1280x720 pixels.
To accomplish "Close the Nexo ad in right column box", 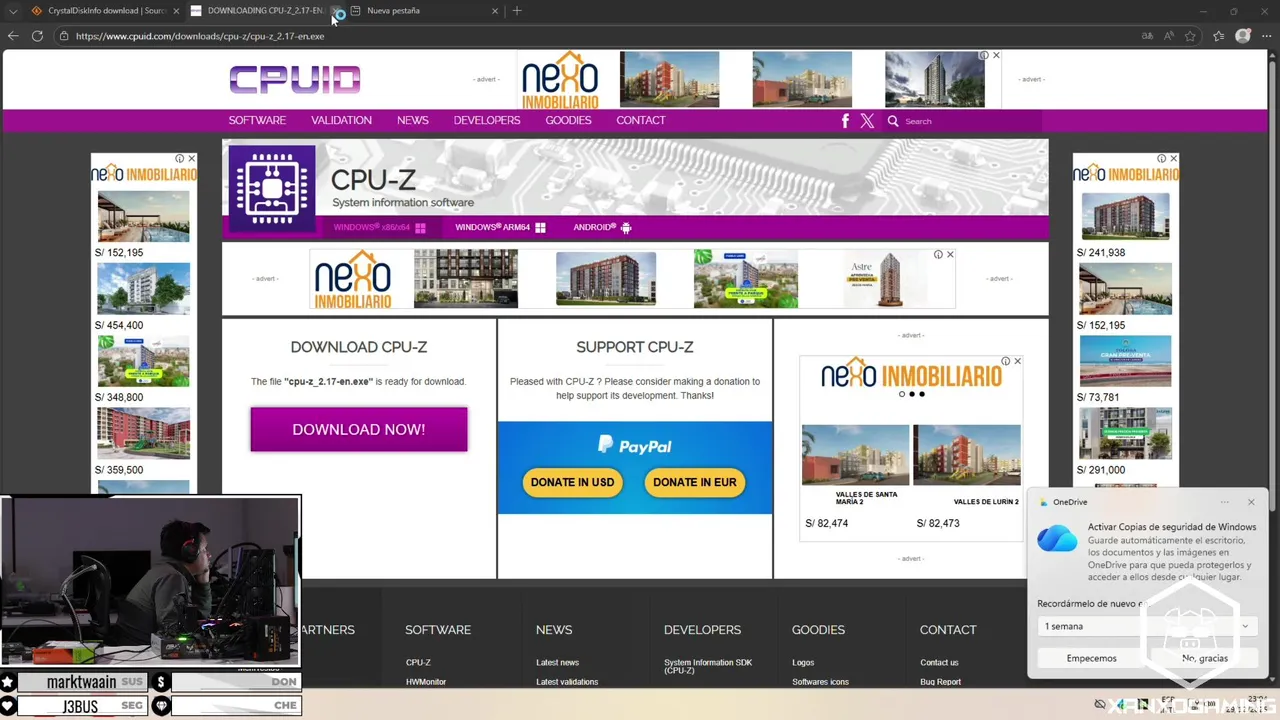I will tap(1018, 361).
